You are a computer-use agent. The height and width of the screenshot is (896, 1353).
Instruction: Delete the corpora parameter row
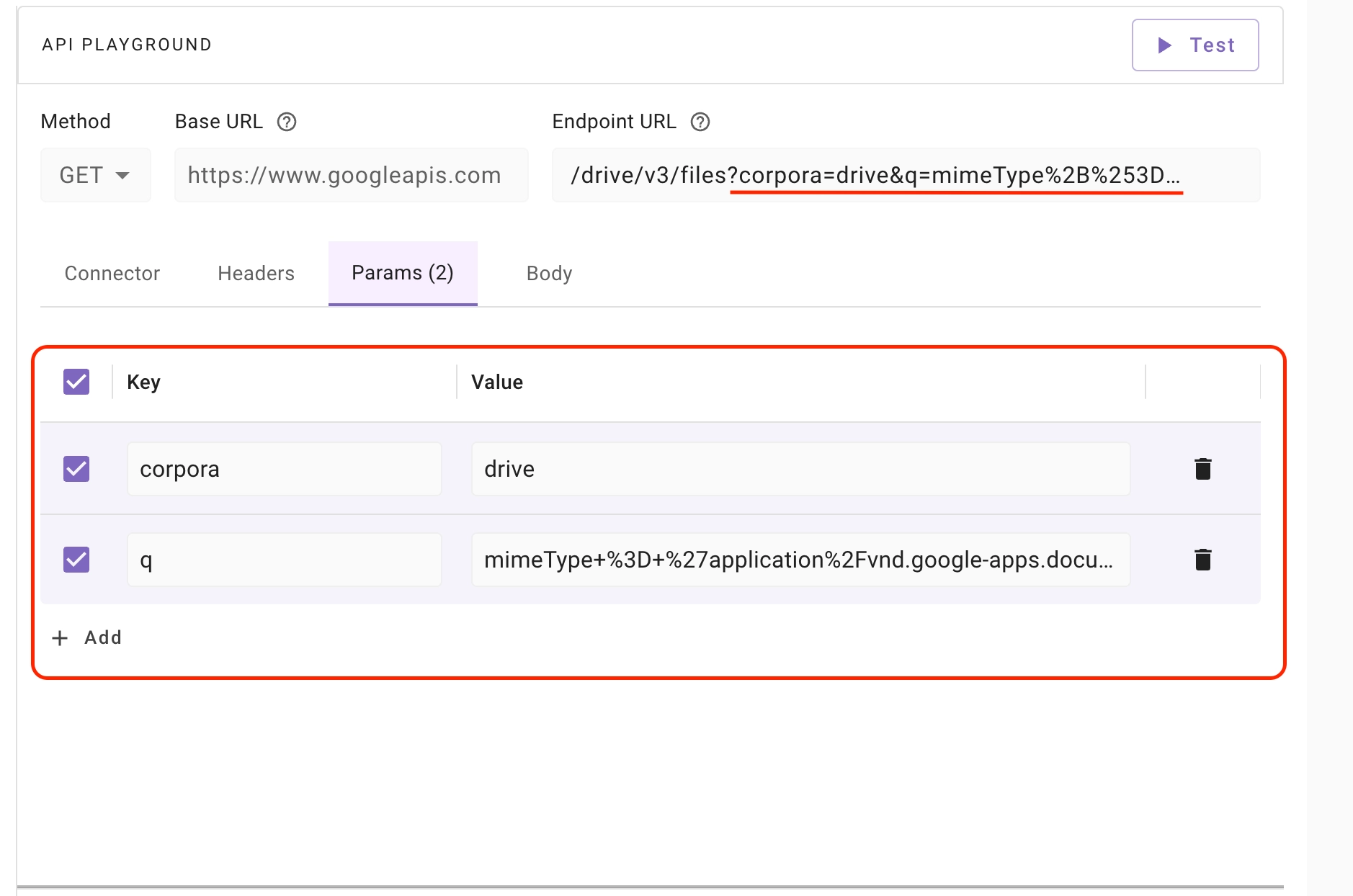(1202, 469)
